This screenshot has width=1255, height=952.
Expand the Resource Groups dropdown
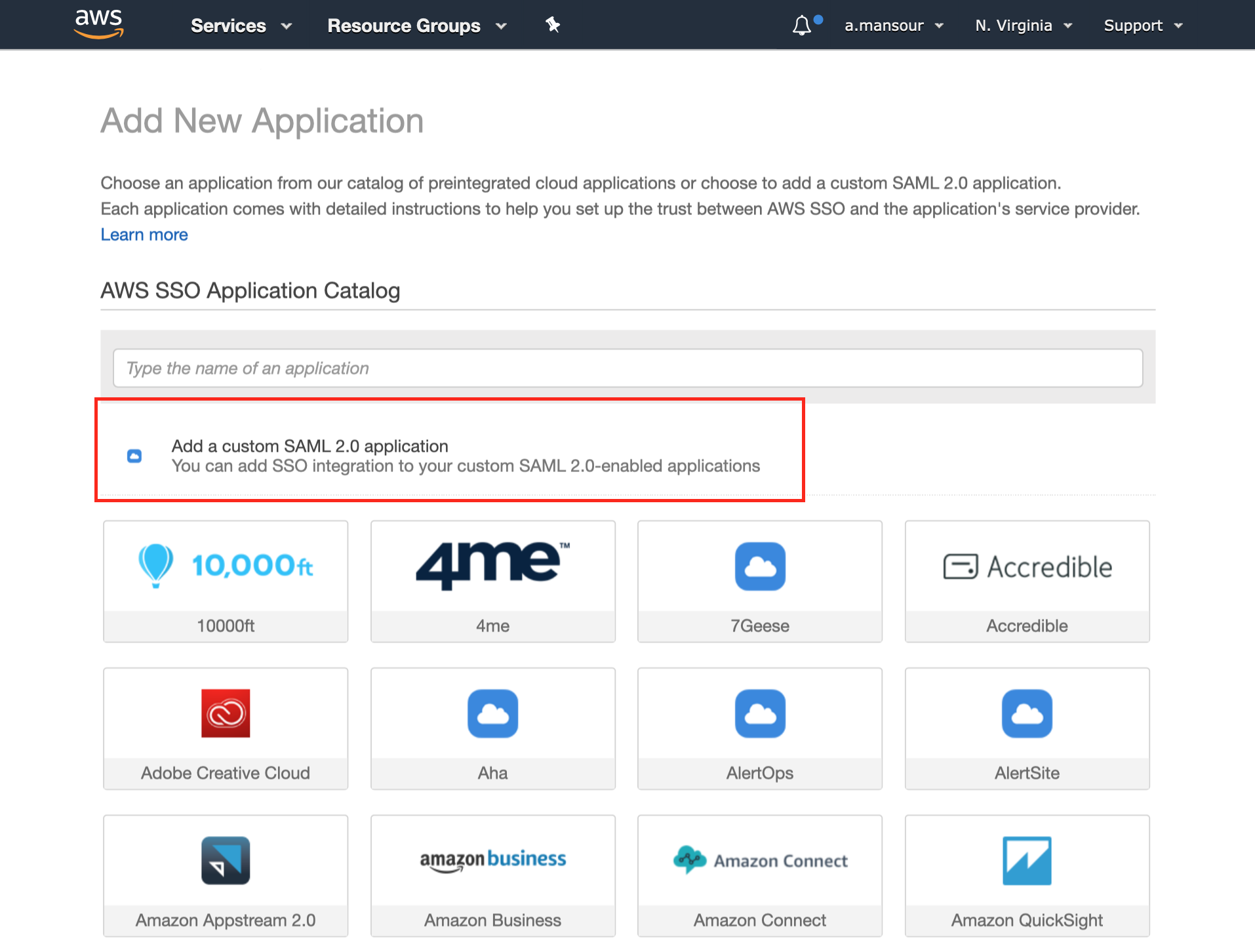click(x=417, y=26)
